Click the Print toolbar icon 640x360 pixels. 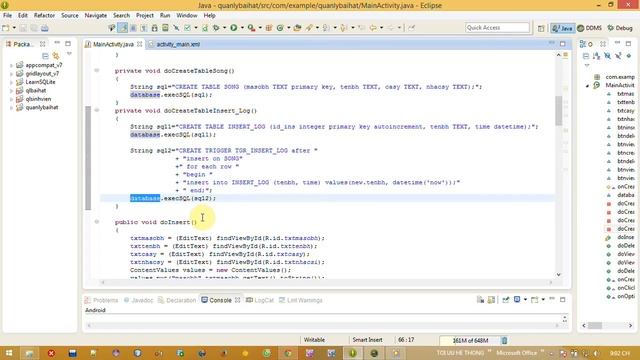[44, 28]
